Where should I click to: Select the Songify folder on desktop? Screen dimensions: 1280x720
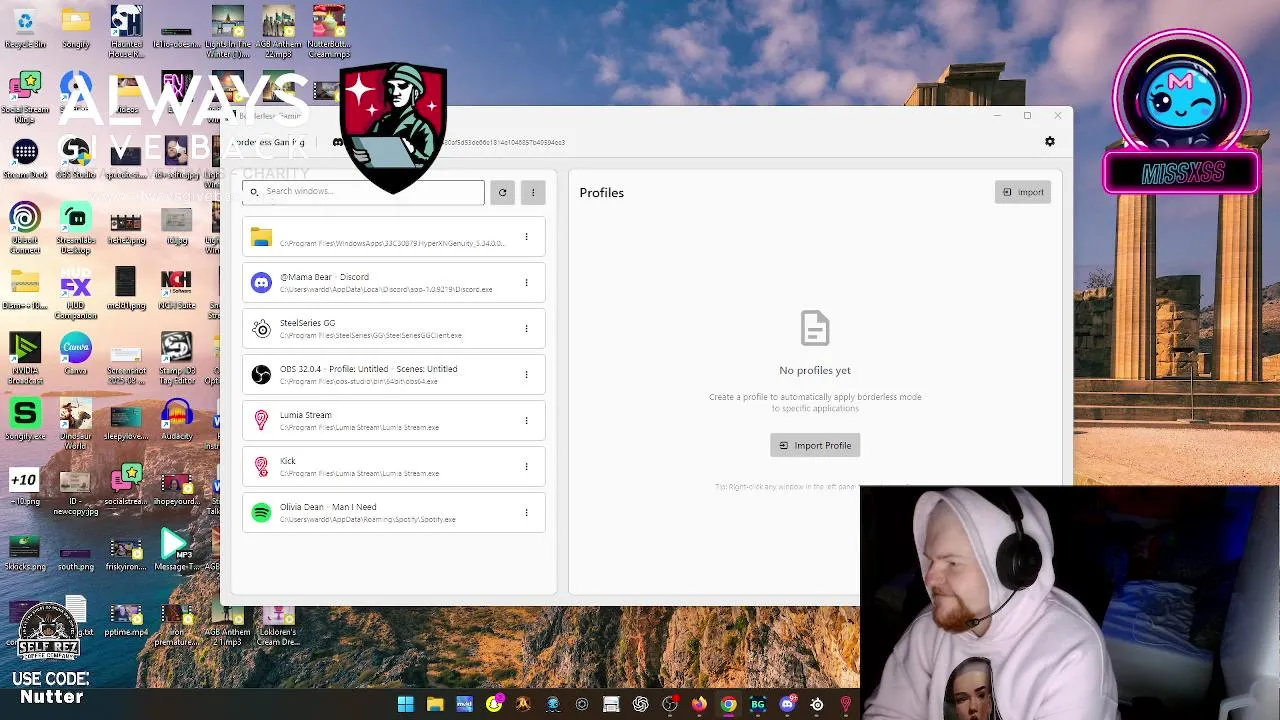[75, 28]
